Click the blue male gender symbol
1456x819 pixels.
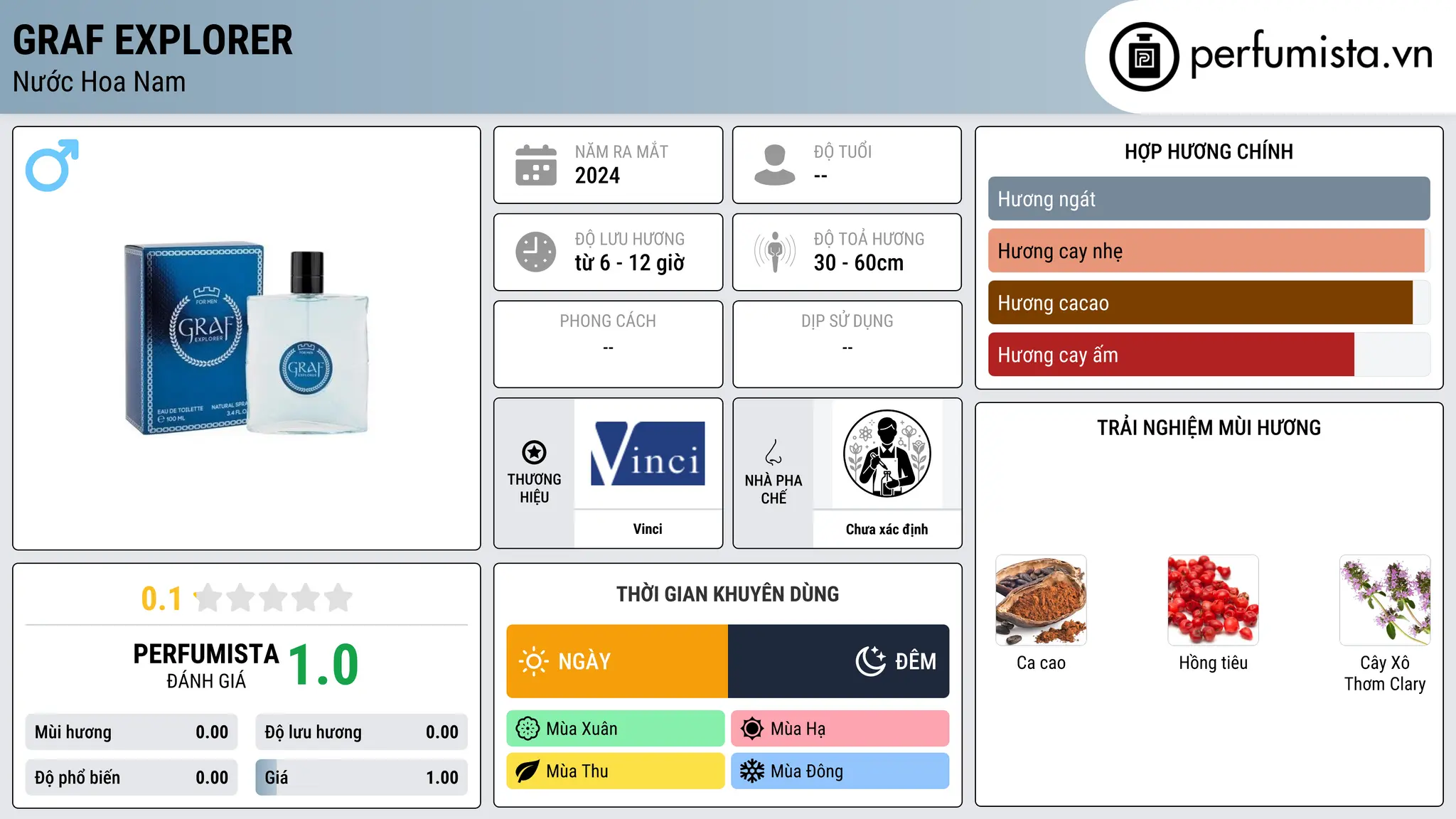52,165
